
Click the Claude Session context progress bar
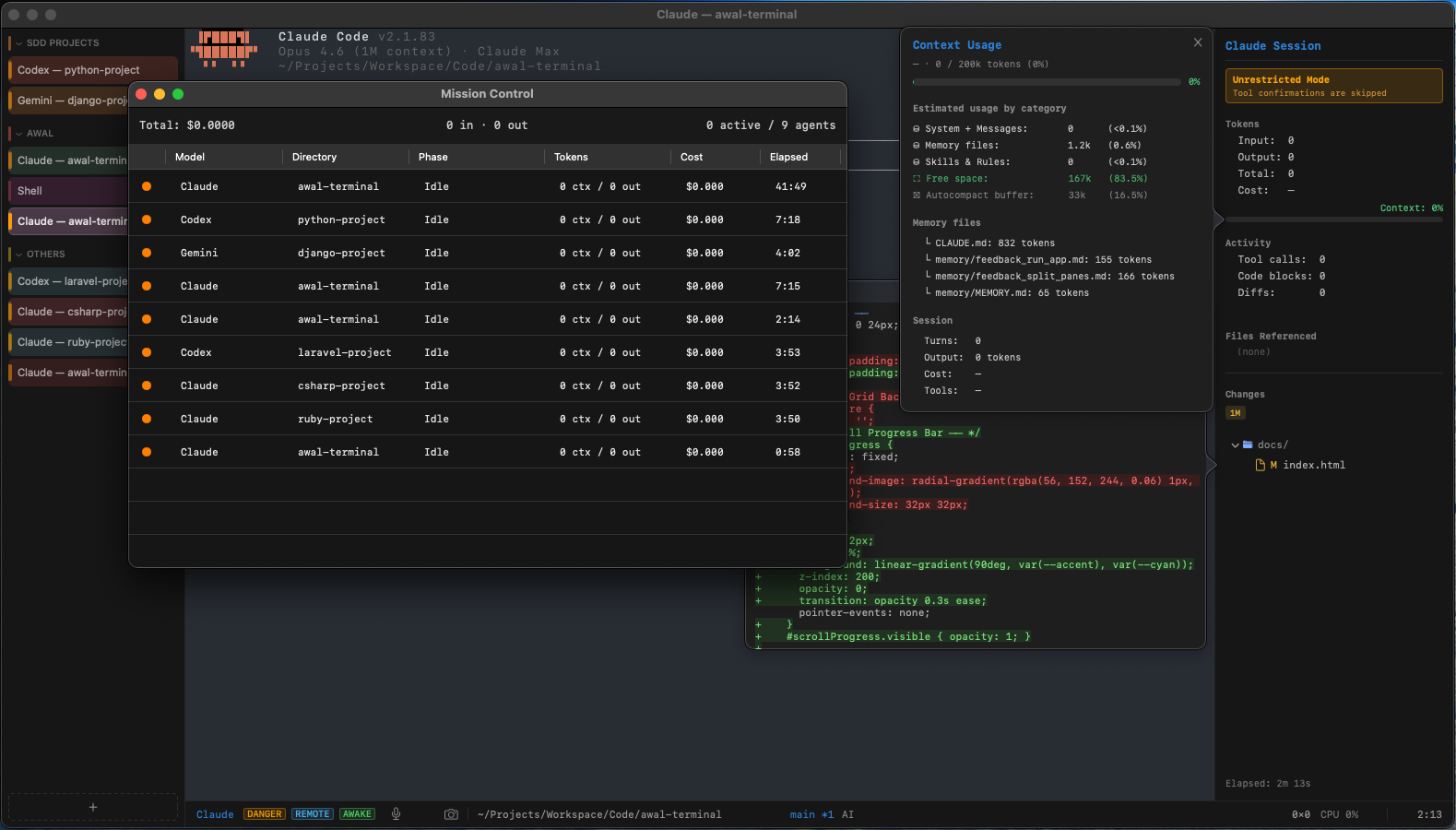click(1333, 219)
